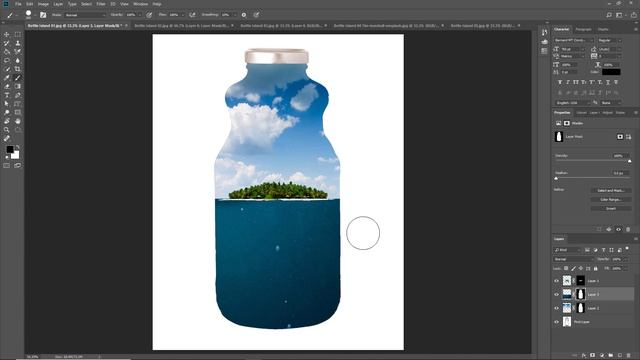Open the layer Fill dropdown arrow
Image resolution: width=640 pixels, height=360 pixels.
pos(626,268)
